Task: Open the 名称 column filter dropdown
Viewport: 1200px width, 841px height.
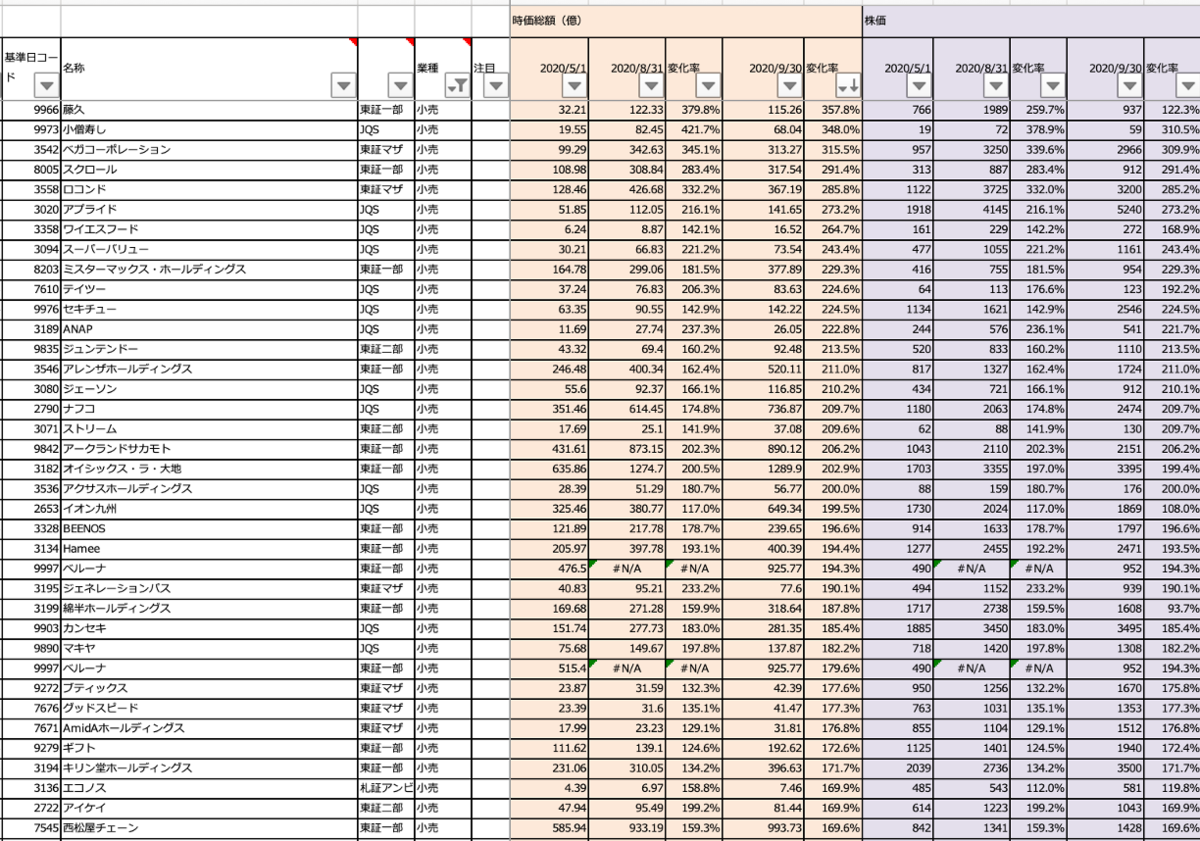Action: click(343, 86)
